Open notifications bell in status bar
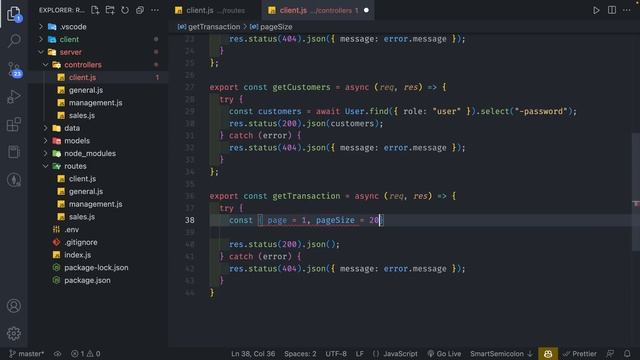640x360 pixels. coord(627,353)
